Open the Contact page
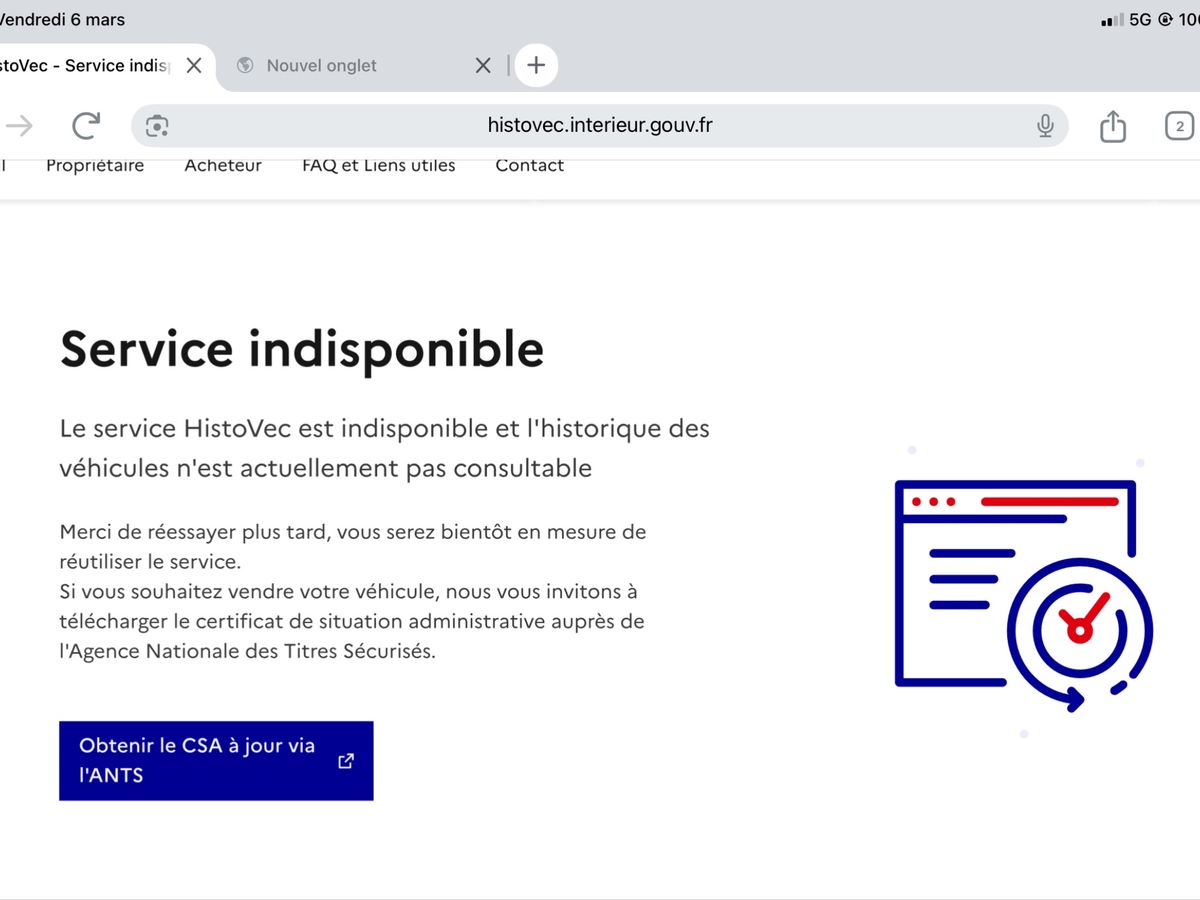Image resolution: width=1200 pixels, height=900 pixels. coord(530,165)
